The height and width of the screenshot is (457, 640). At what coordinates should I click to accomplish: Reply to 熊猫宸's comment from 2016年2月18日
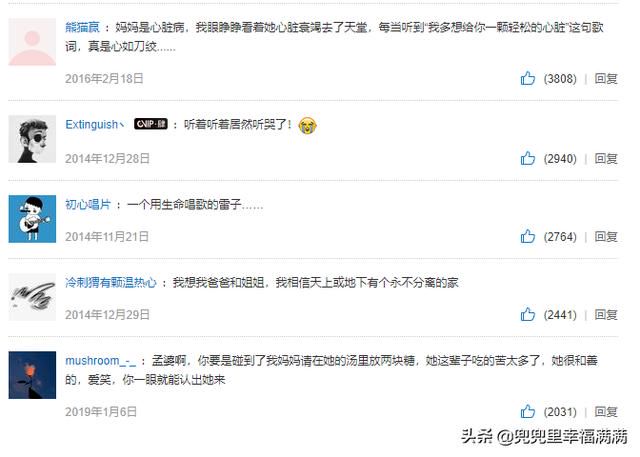606,78
